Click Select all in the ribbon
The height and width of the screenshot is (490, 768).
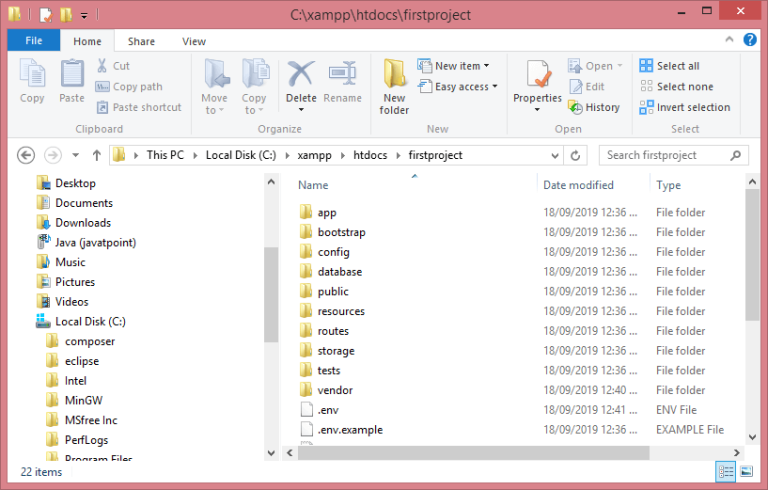670,66
